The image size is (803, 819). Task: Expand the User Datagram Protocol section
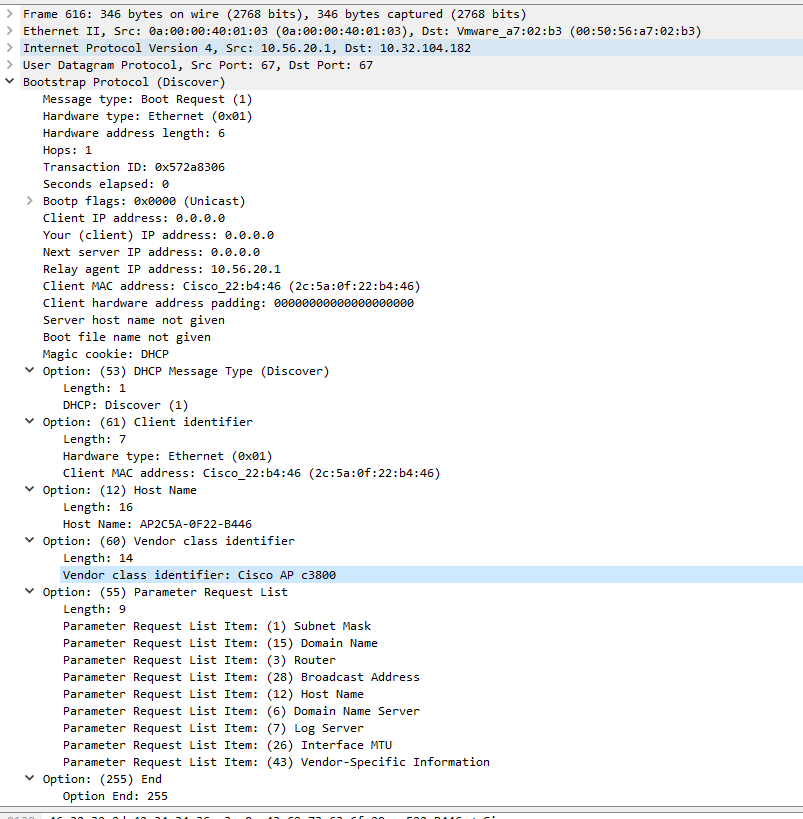click(9, 65)
